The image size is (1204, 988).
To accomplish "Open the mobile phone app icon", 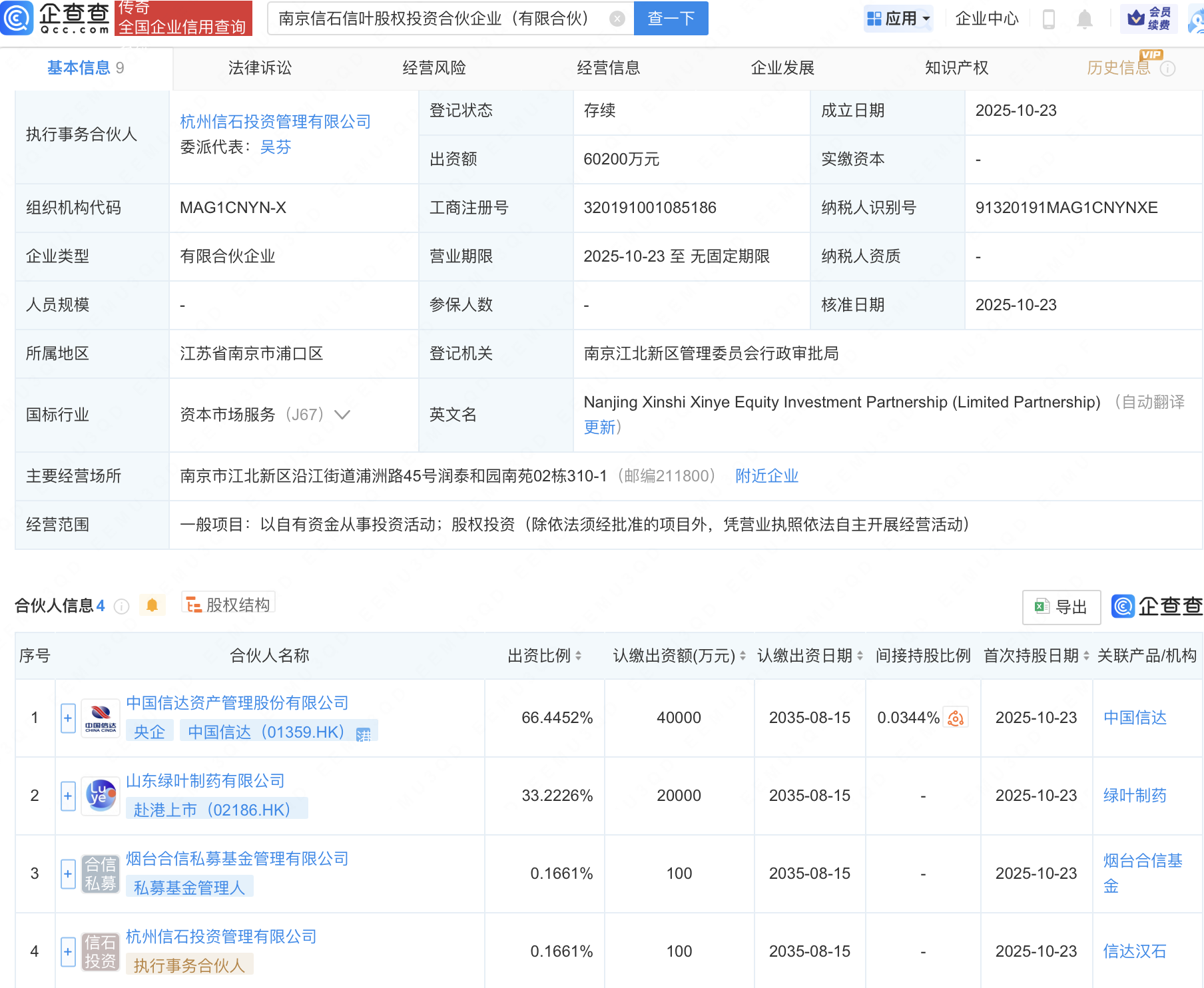I will point(1048,19).
